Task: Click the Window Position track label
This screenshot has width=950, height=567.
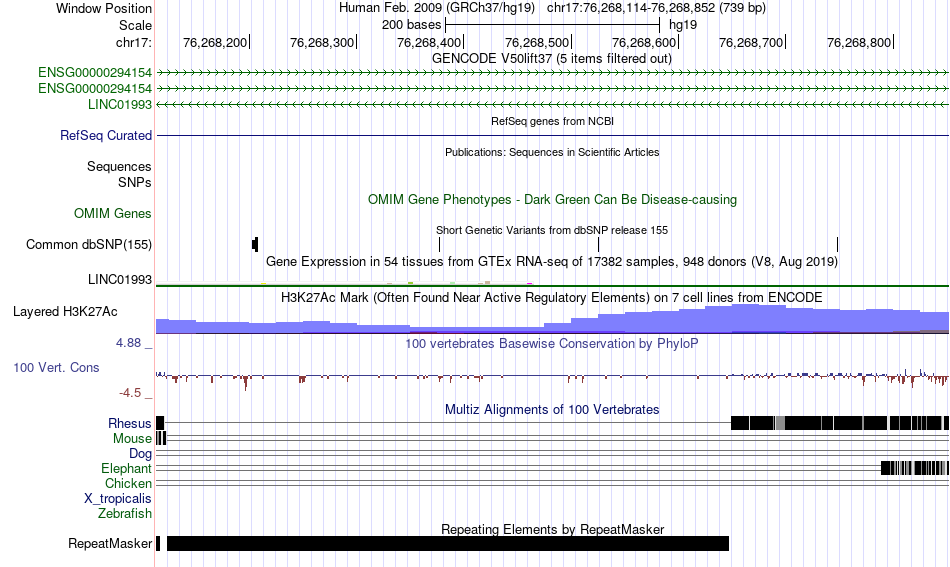Action: [x=104, y=8]
